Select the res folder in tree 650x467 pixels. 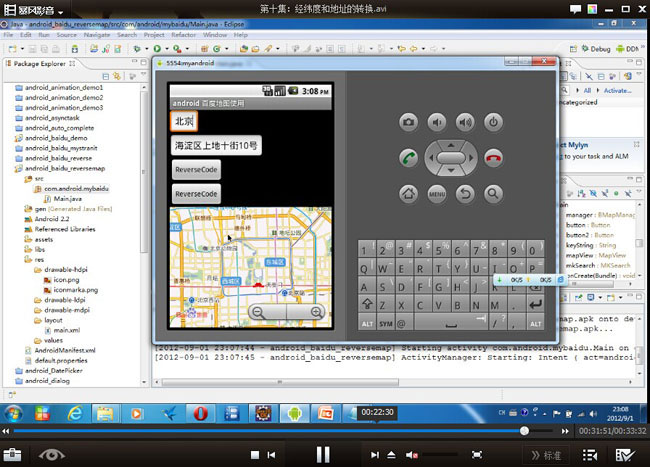39,259
